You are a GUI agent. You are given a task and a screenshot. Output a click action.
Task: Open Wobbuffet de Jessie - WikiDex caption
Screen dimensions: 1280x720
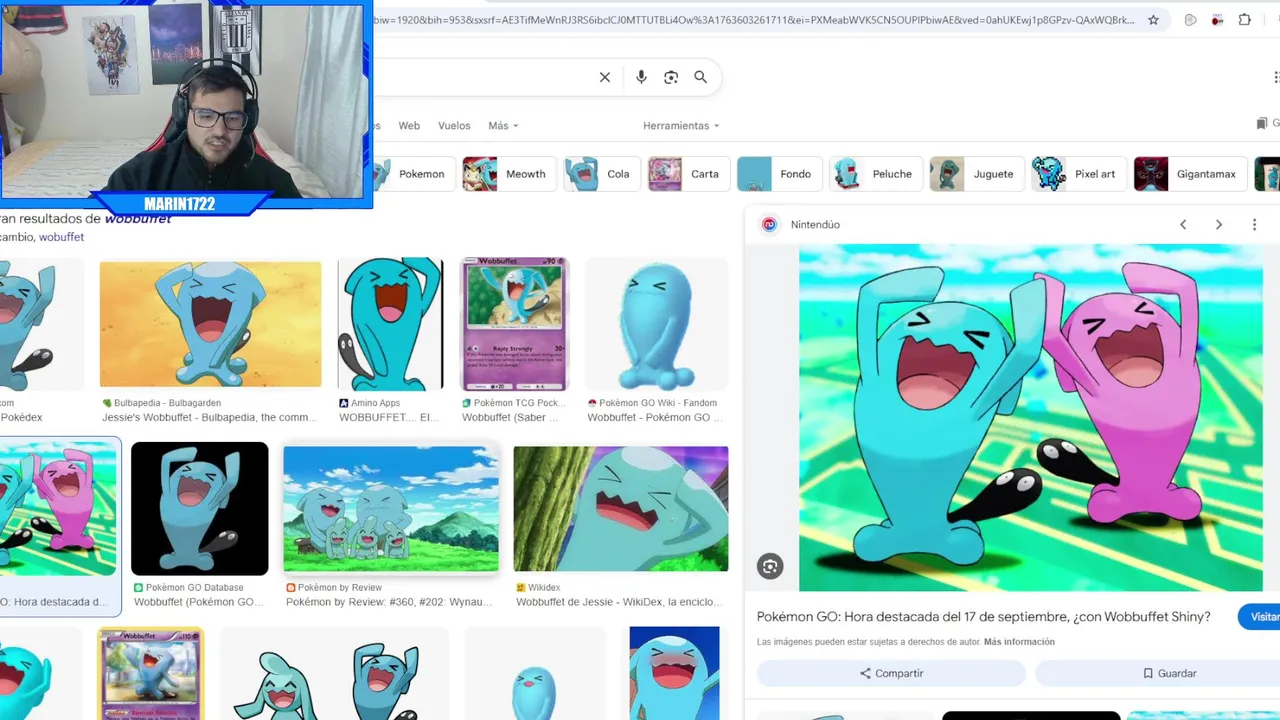(617, 602)
